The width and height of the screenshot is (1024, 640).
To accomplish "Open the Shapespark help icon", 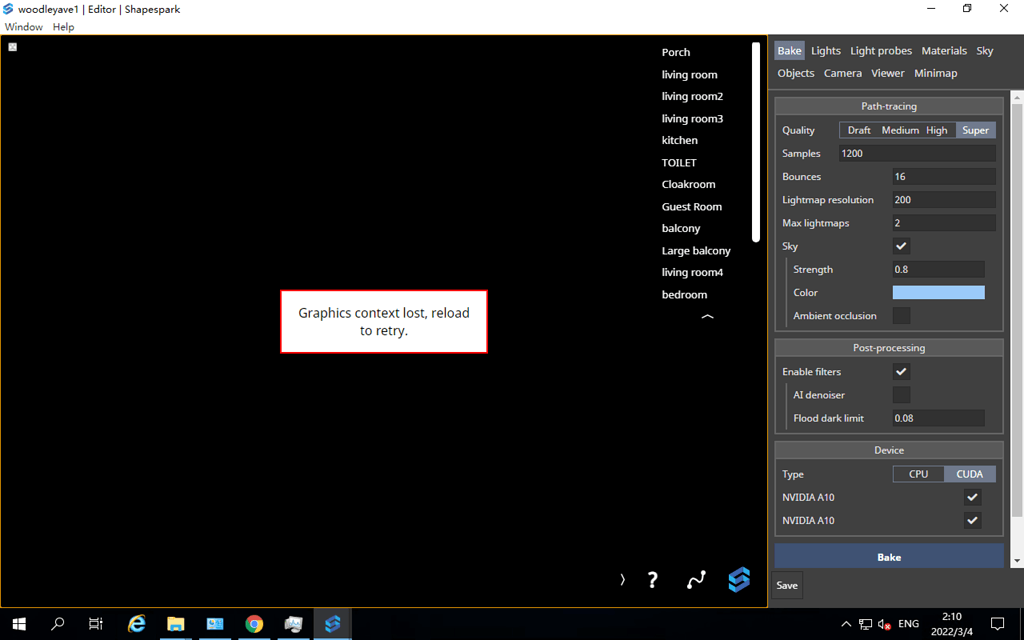I will 652,579.
